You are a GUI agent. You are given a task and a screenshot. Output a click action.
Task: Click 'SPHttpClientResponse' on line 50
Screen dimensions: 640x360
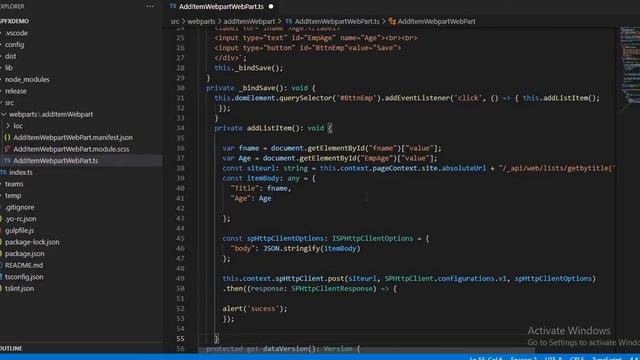coord(332,289)
